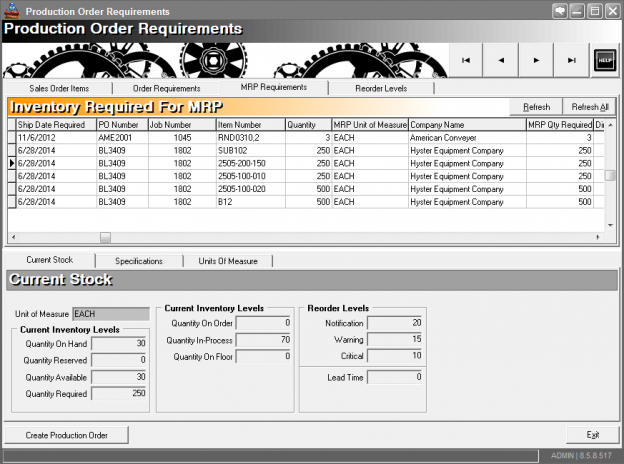The image size is (624, 464).
Task: Click the MRP Qty Required column header
Action: click(x=560, y=125)
